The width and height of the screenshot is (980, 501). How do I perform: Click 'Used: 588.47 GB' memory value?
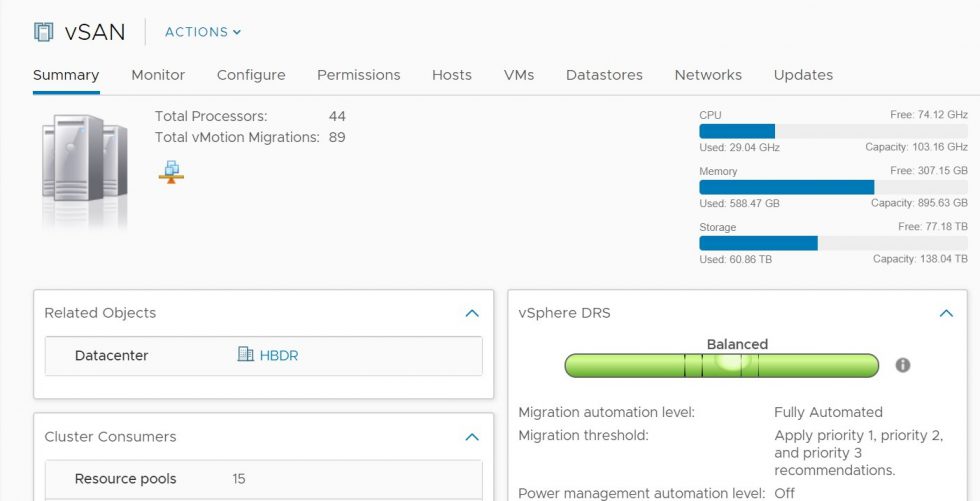(x=739, y=203)
